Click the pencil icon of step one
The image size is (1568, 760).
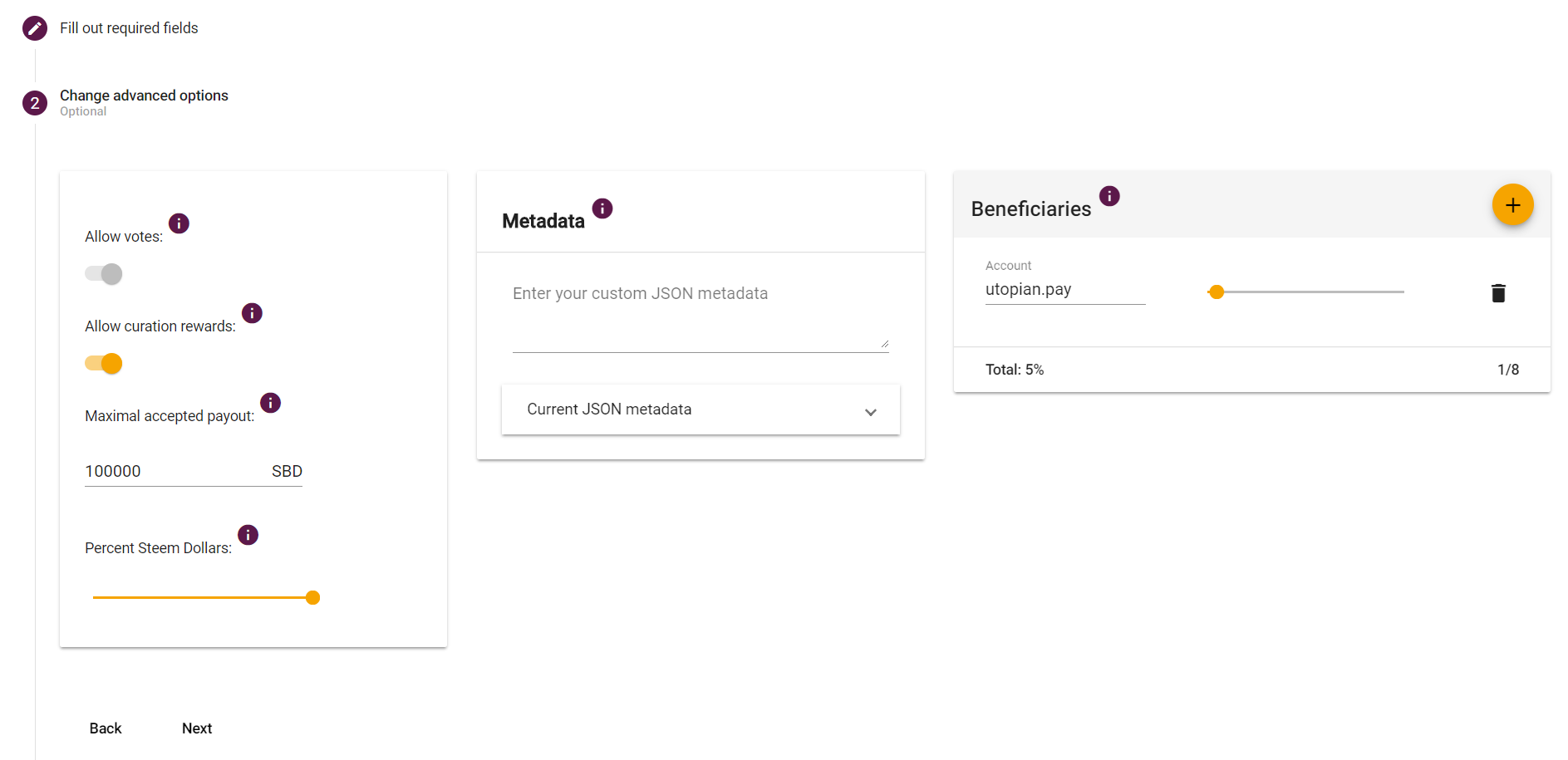35,28
